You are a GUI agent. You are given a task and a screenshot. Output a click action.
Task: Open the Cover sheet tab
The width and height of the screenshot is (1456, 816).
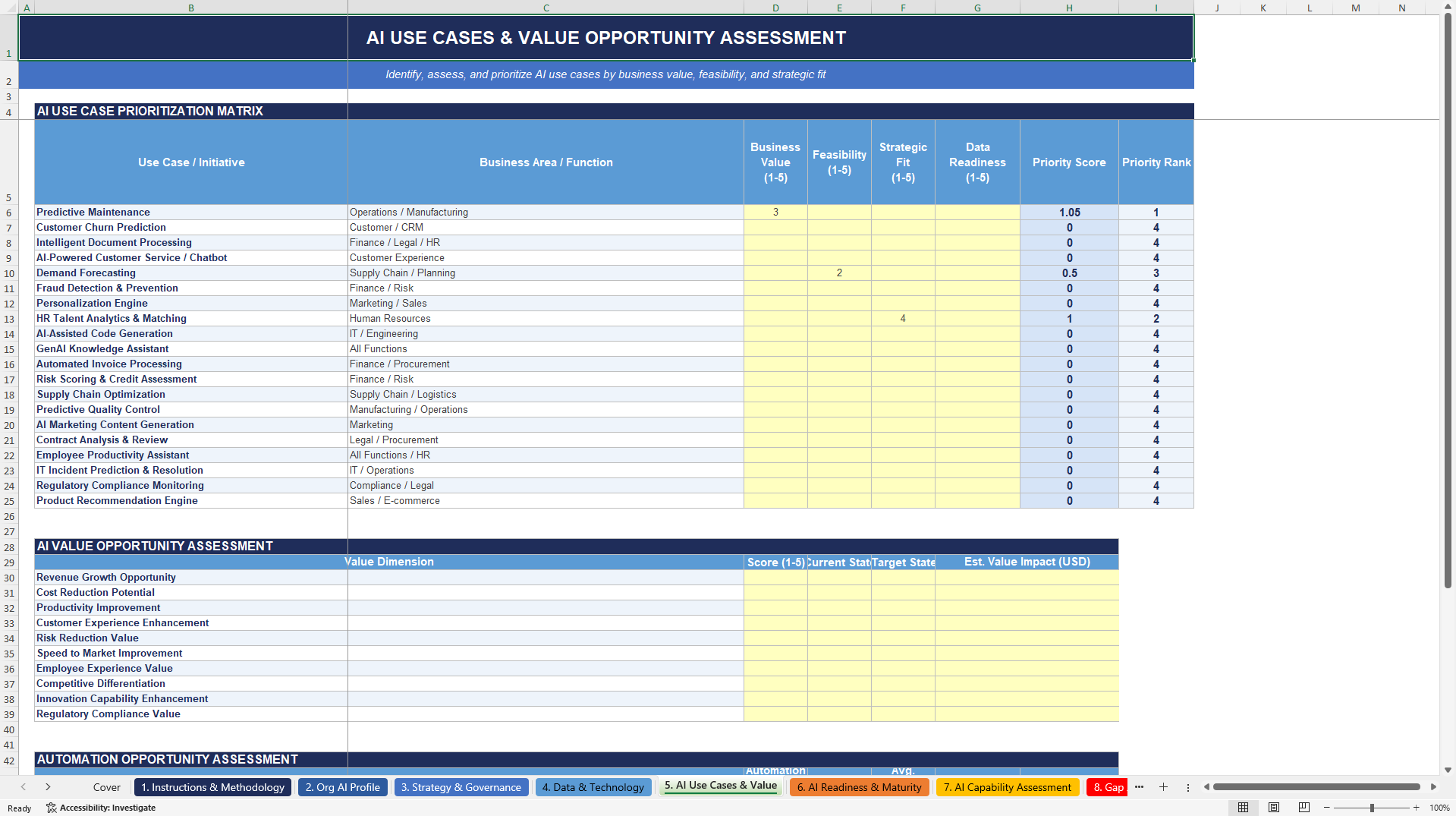coord(107,787)
